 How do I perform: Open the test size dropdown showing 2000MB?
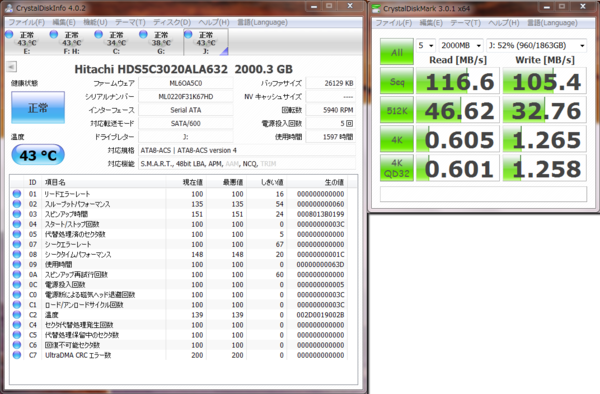[461, 46]
